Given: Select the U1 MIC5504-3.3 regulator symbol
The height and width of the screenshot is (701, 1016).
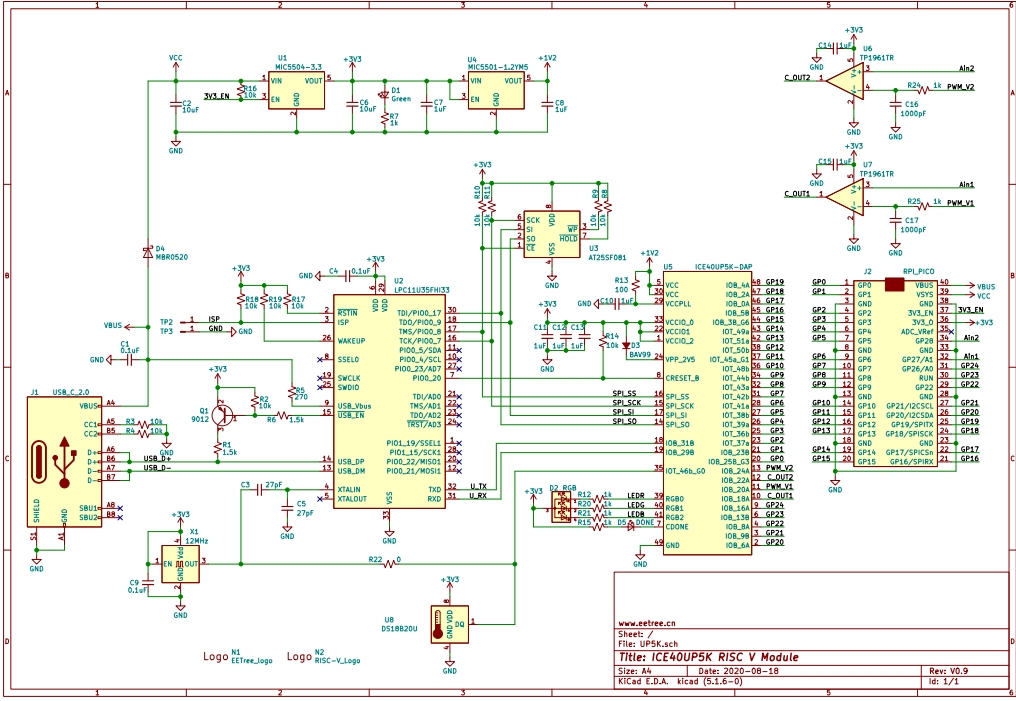Looking at the screenshot, I should (x=297, y=90).
